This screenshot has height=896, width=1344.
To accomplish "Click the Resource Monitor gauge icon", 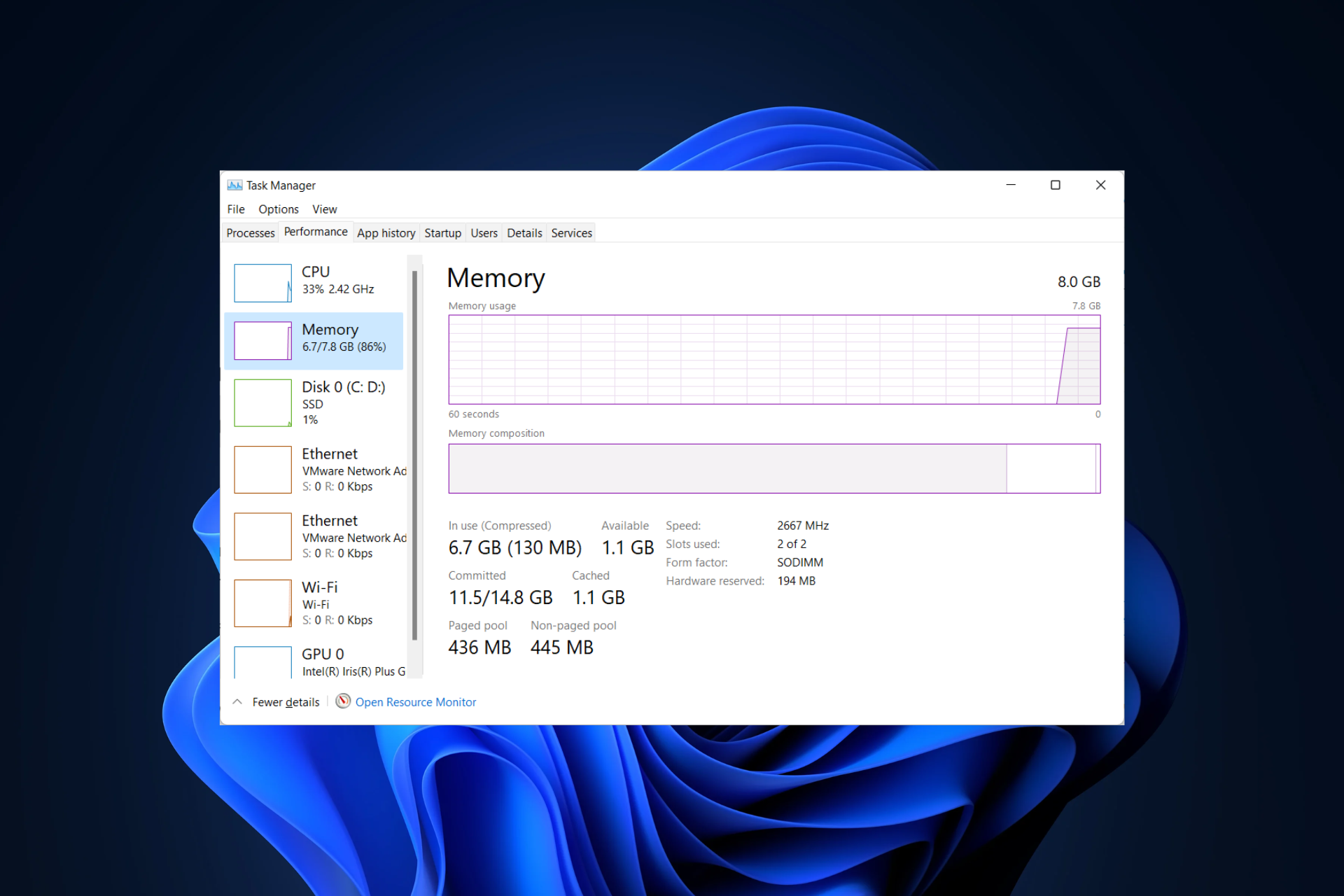I will click(343, 701).
